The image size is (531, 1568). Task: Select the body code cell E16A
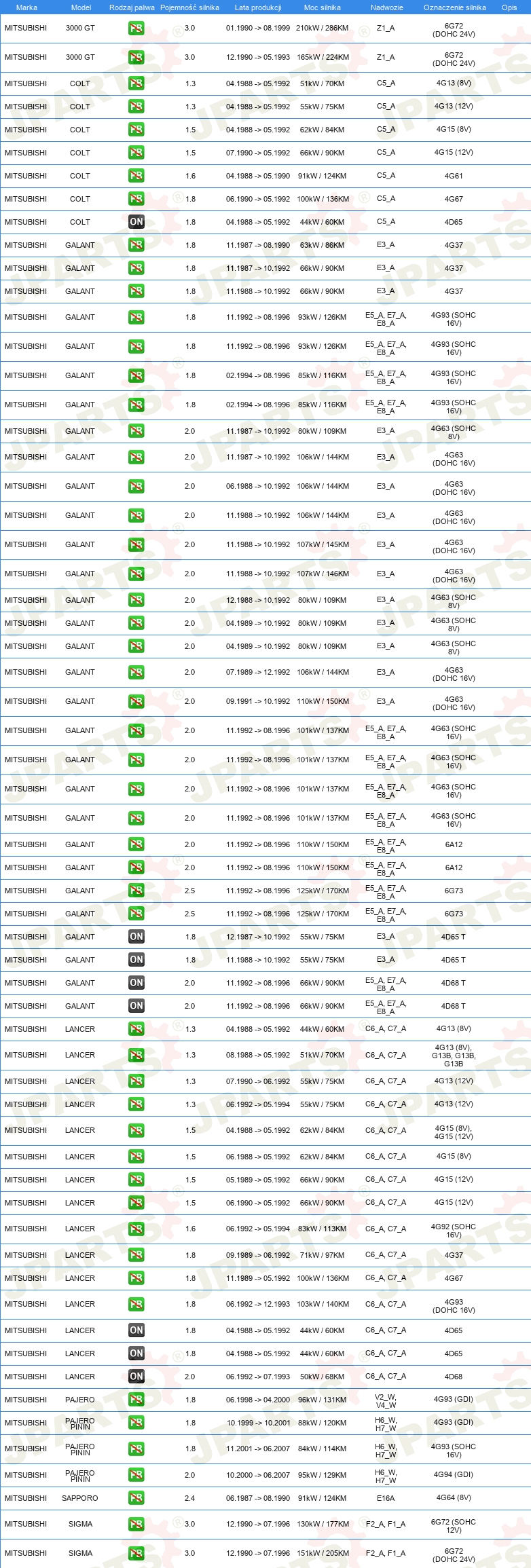coord(386,1498)
